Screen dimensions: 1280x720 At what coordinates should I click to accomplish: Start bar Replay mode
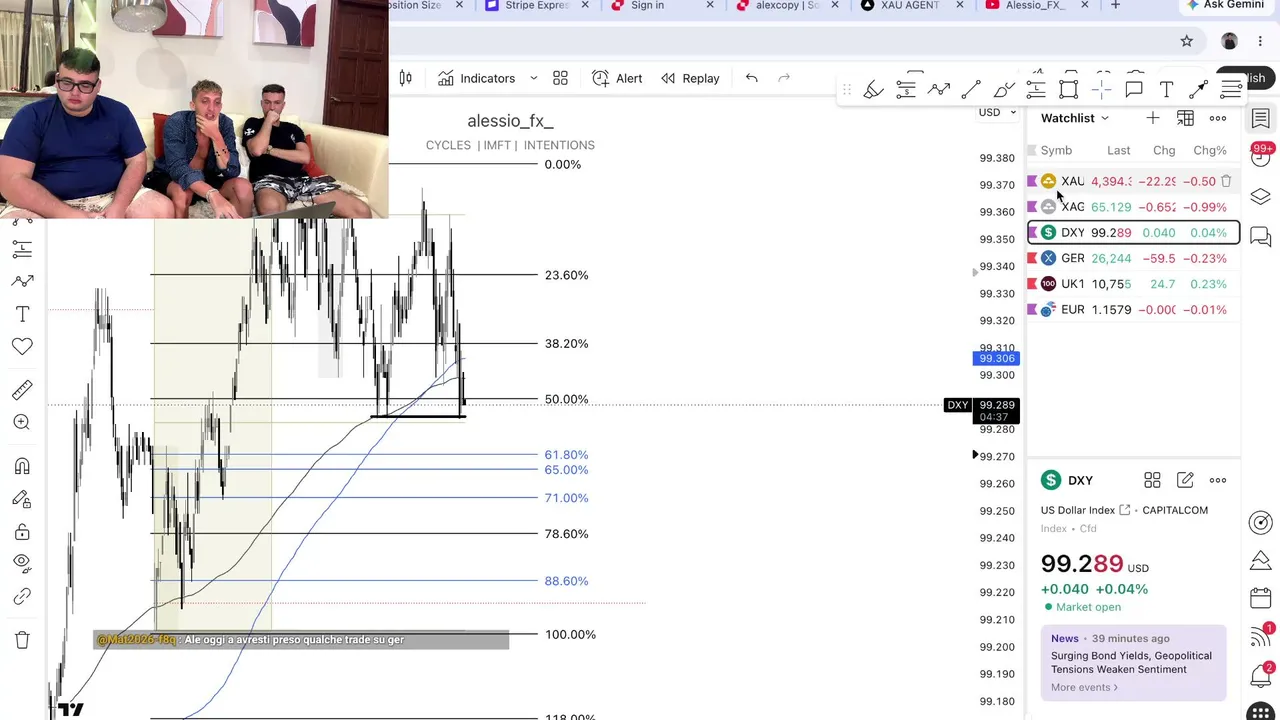690,78
